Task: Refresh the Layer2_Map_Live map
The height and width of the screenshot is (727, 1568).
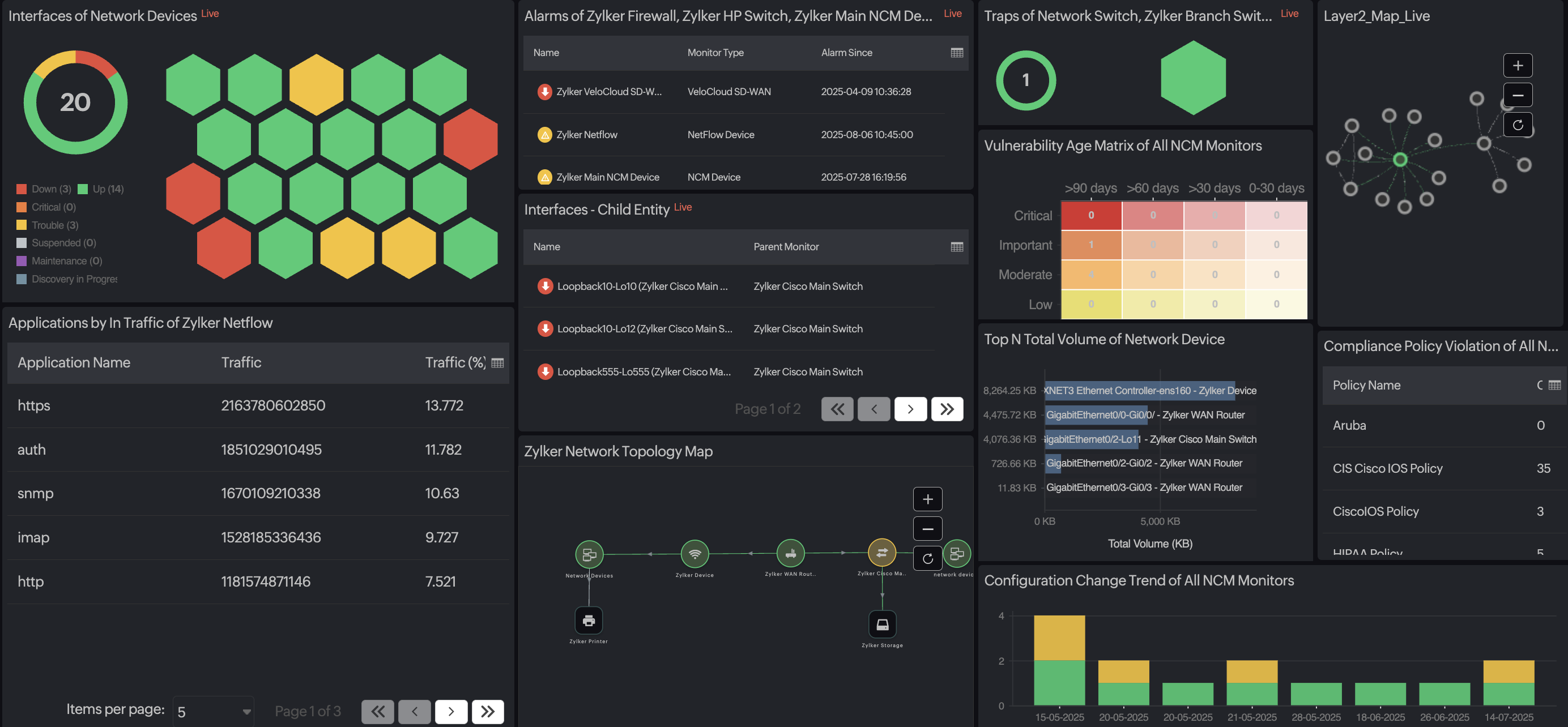Action: point(1518,124)
